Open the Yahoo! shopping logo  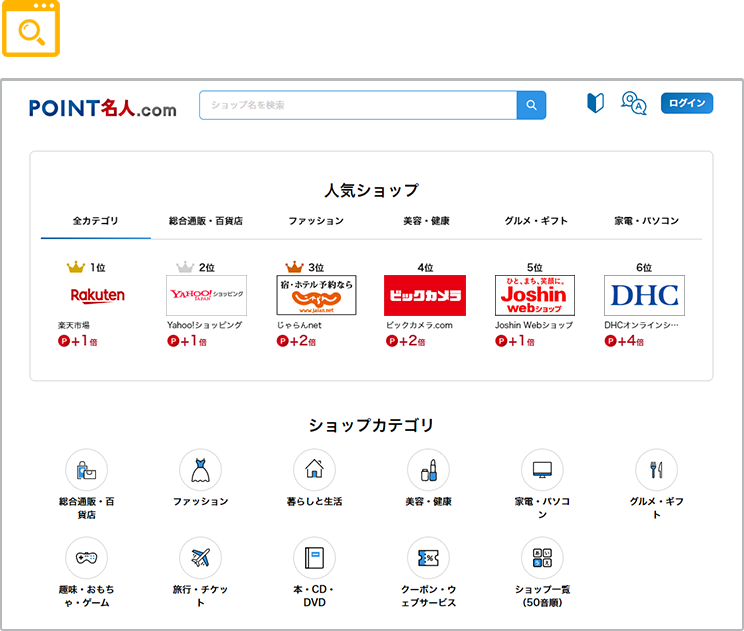tap(206, 295)
